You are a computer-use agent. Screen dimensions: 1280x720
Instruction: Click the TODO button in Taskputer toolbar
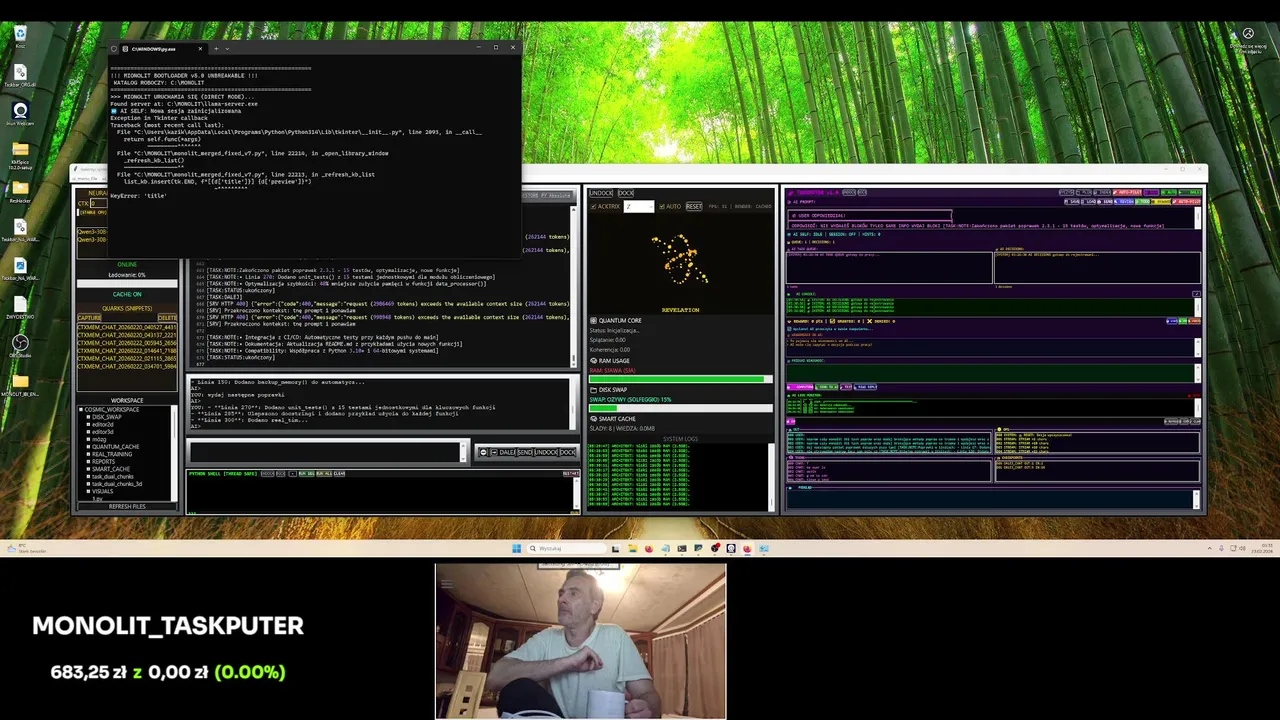click(1142, 201)
